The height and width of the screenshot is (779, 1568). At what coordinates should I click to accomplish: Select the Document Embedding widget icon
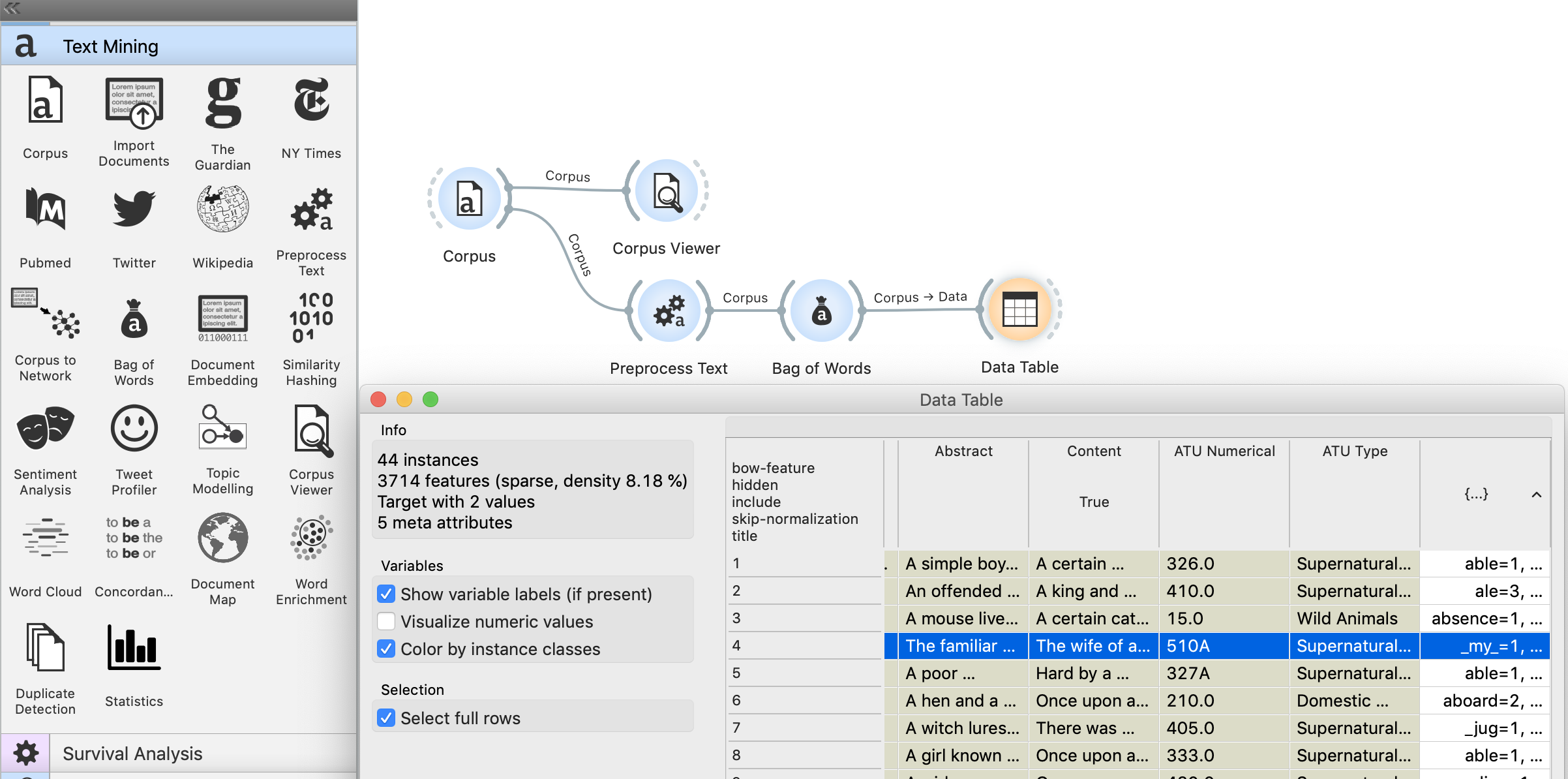(222, 318)
